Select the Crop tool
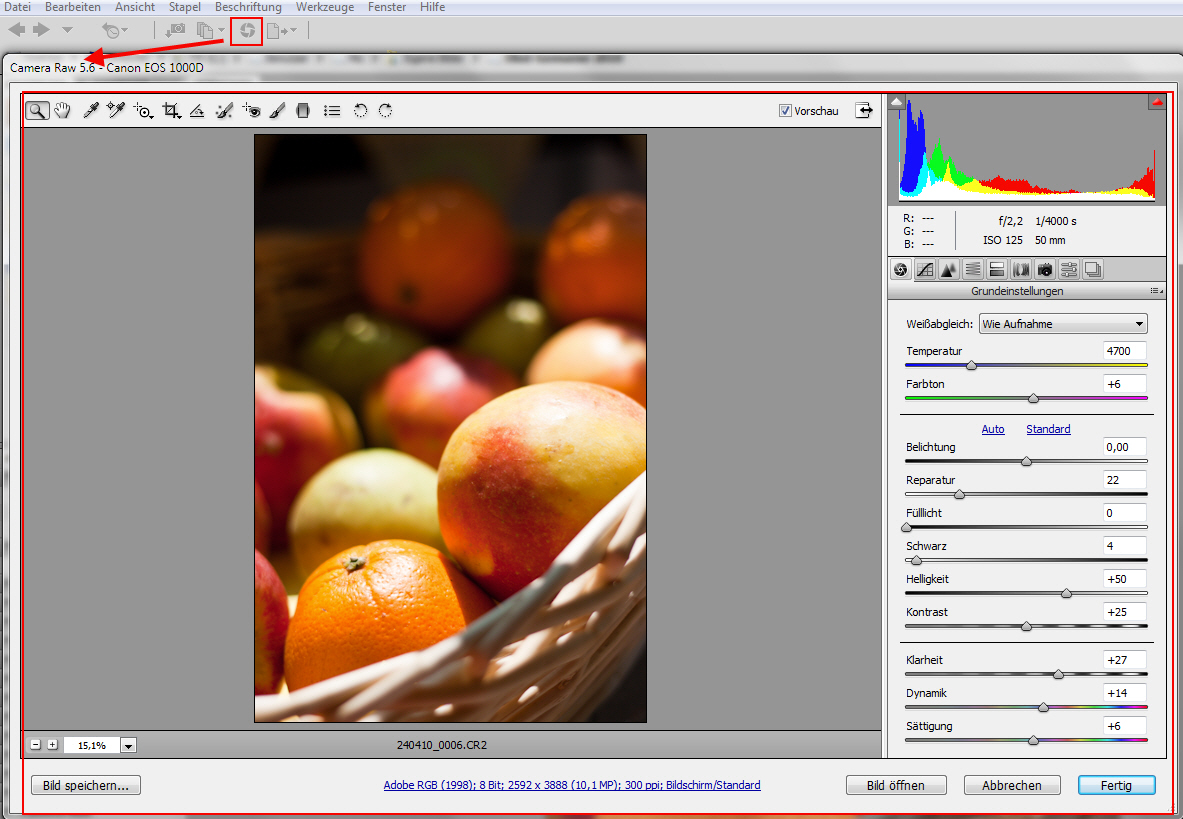This screenshot has height=819, width=1183. tap(171, 111)
